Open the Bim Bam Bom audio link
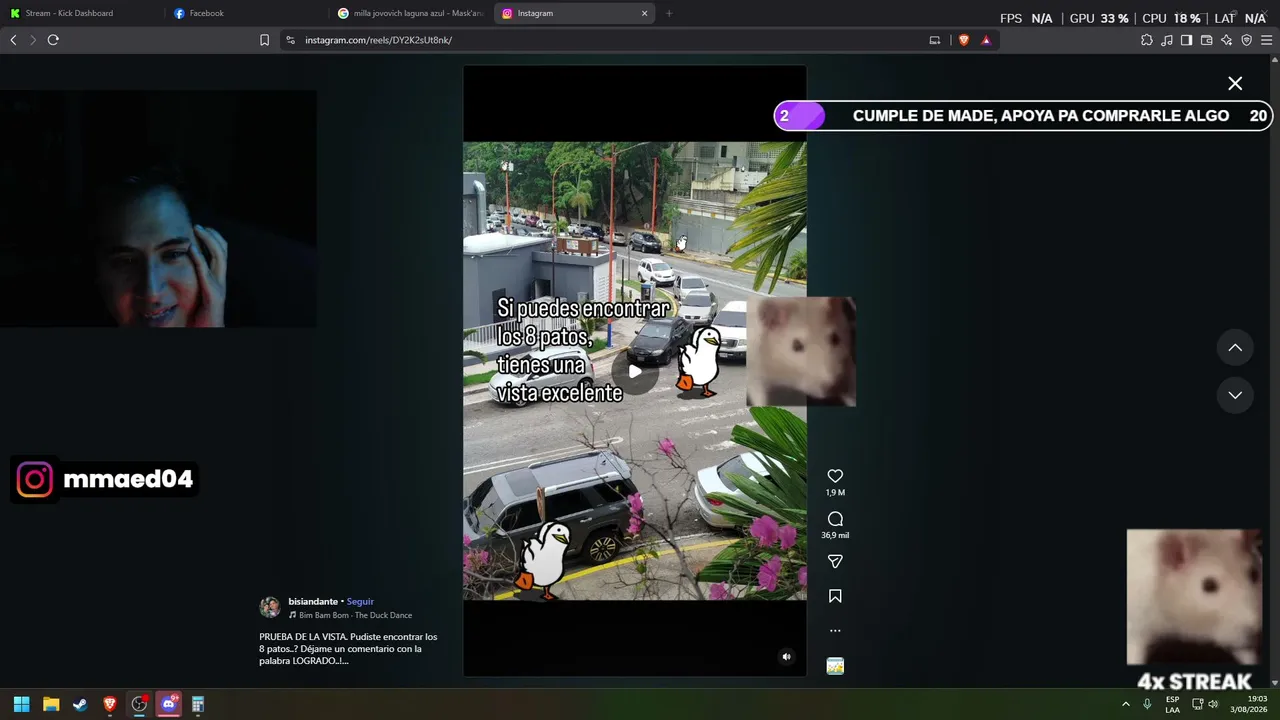Image resolution: width=1280 pixels, height=720 pixels. click(355, 615)
